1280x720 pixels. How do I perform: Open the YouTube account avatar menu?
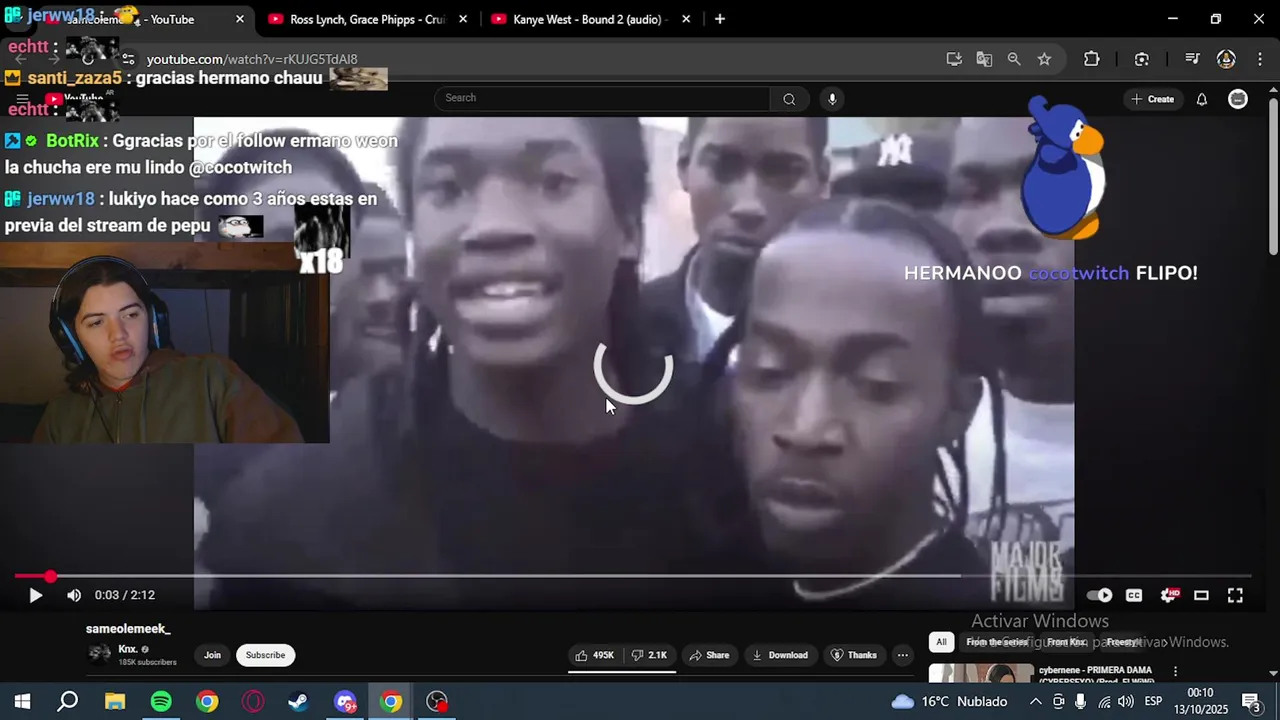pos(1238,99)
